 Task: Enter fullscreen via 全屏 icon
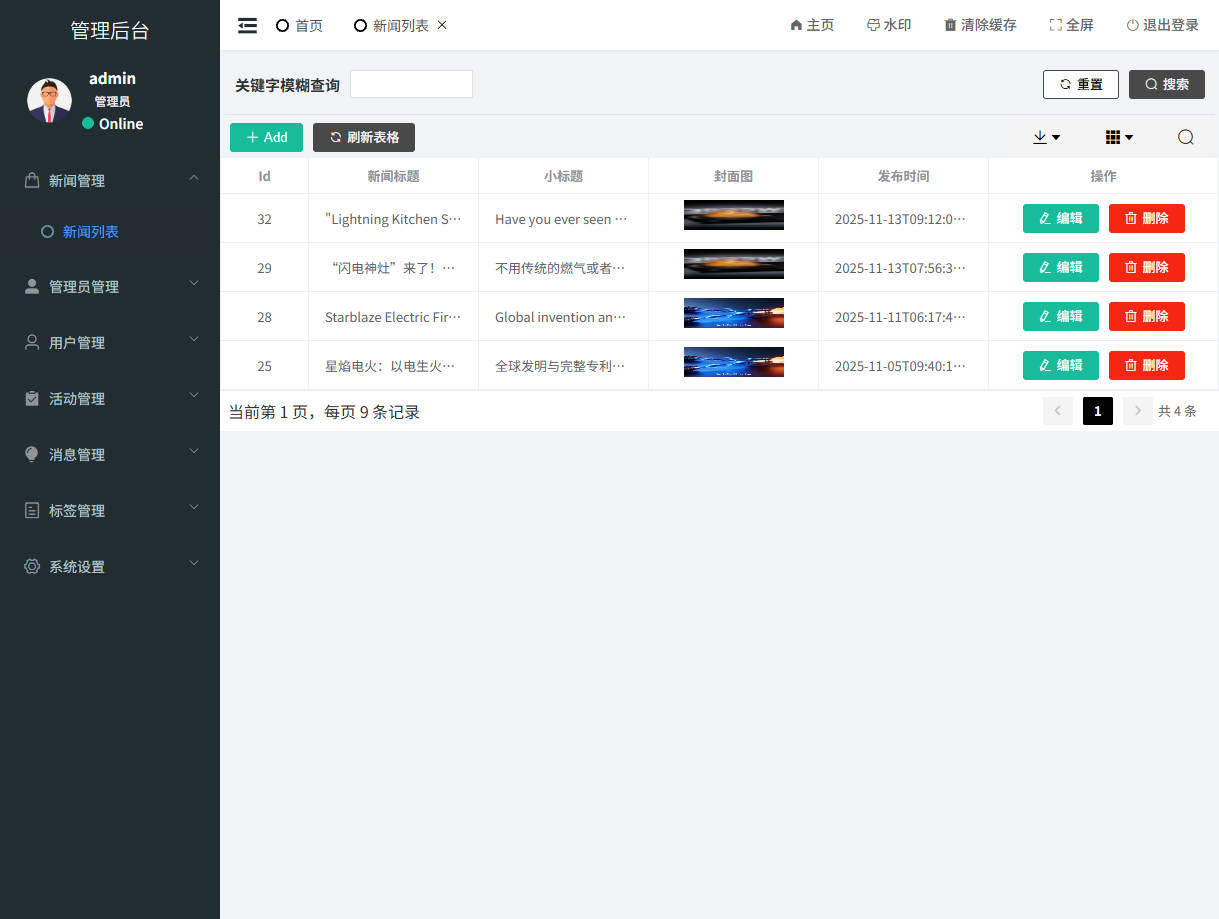tap(1055, 26)
